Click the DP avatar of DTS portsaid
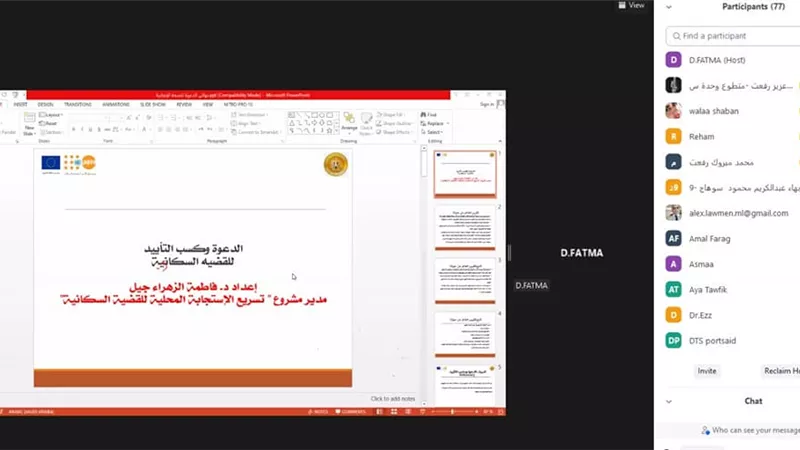The width and height of the screenshot is (800, 450). tap(673, 340)
